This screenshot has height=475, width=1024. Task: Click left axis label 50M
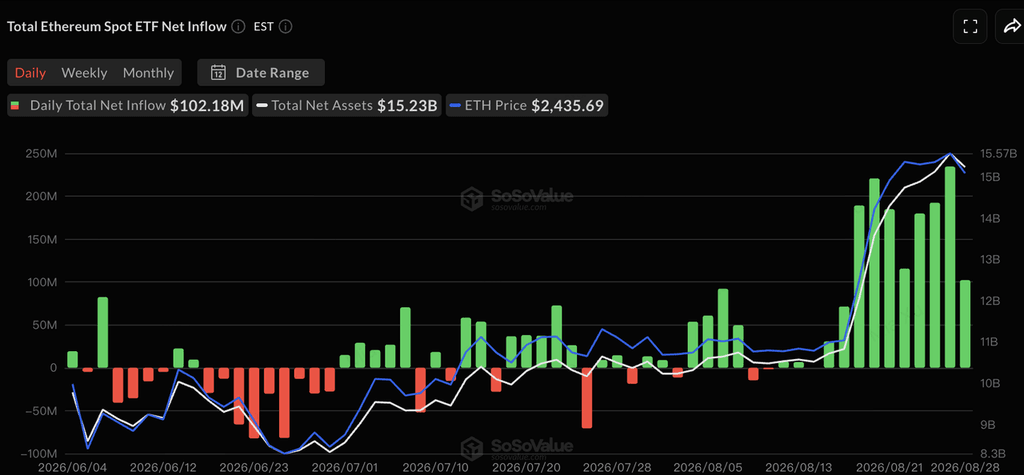(45, 325)
